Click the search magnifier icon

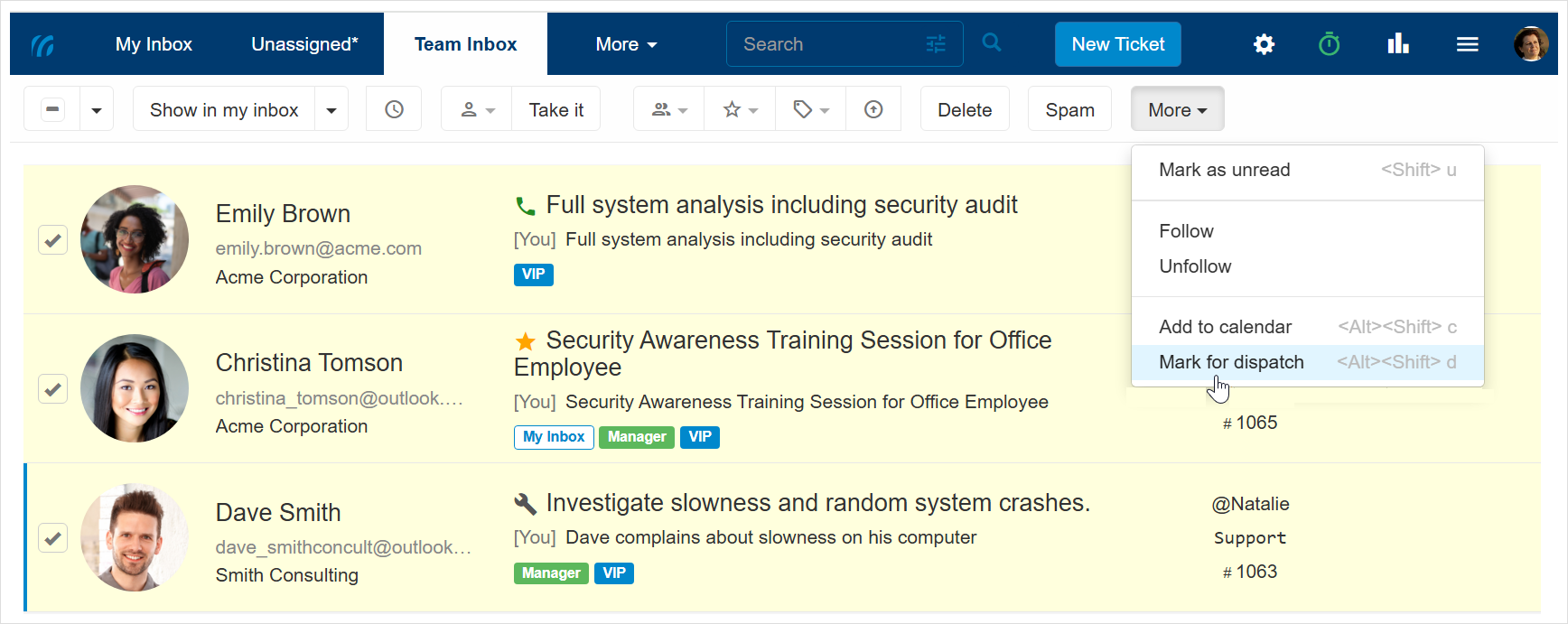coord(992,43)
